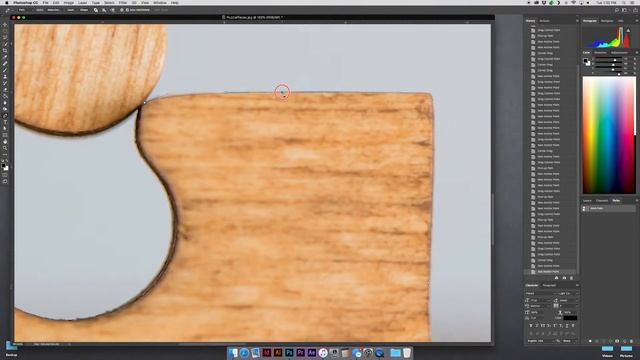Select the Rectangle shape tool
The width and height of the screenshot is (640, 360).
(x=5, y=135)
